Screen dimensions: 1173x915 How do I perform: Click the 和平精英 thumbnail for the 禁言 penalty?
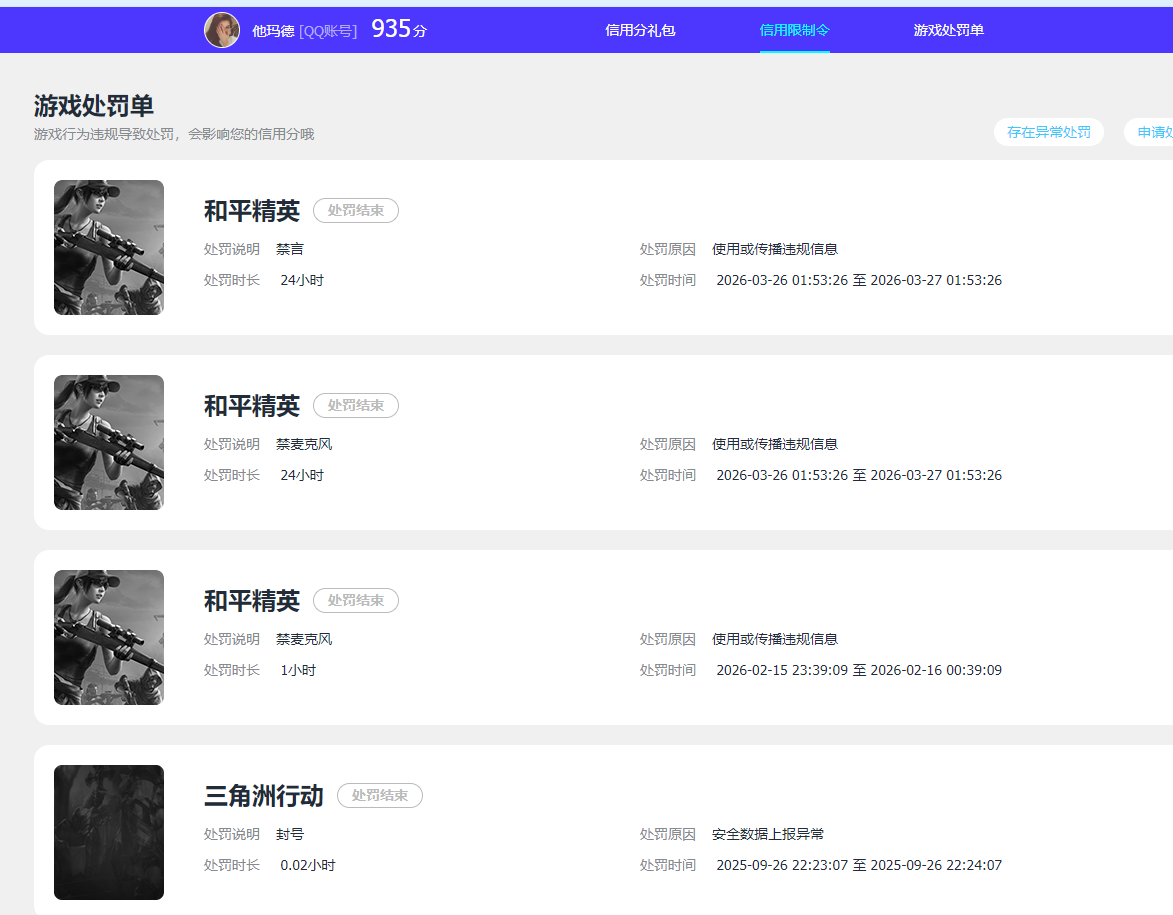pos(108,248)
